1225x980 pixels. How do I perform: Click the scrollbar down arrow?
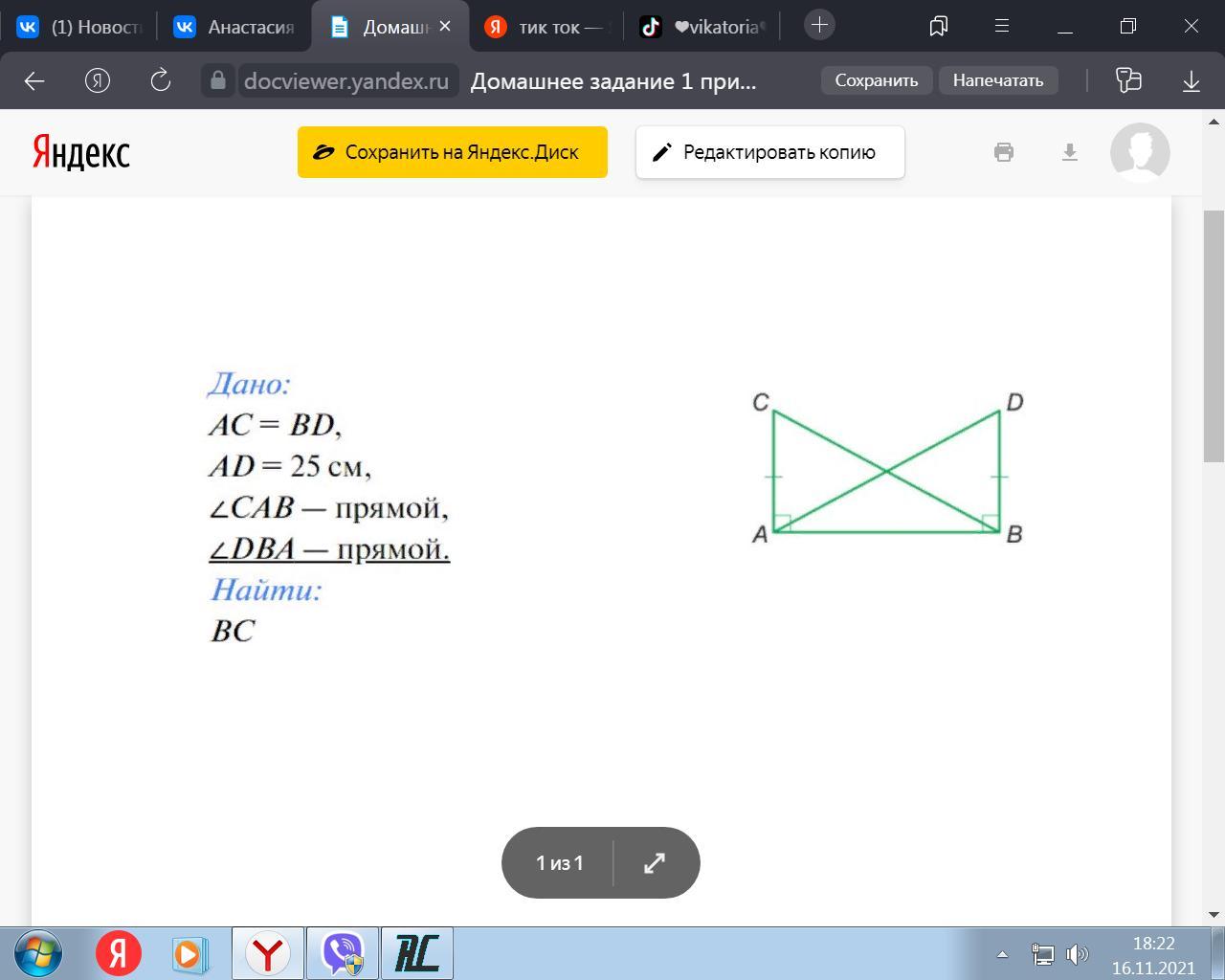pos(1214,914)
